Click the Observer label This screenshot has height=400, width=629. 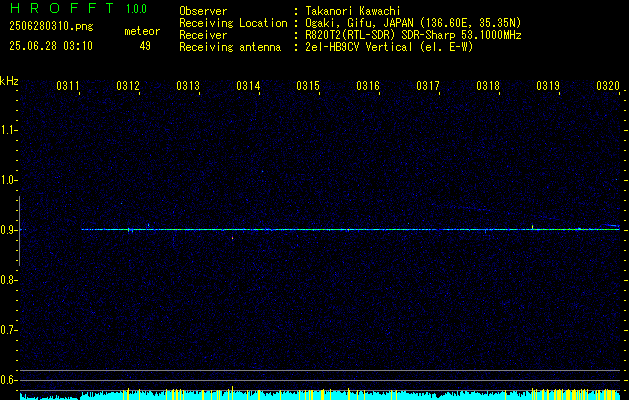tap(203, 11)
